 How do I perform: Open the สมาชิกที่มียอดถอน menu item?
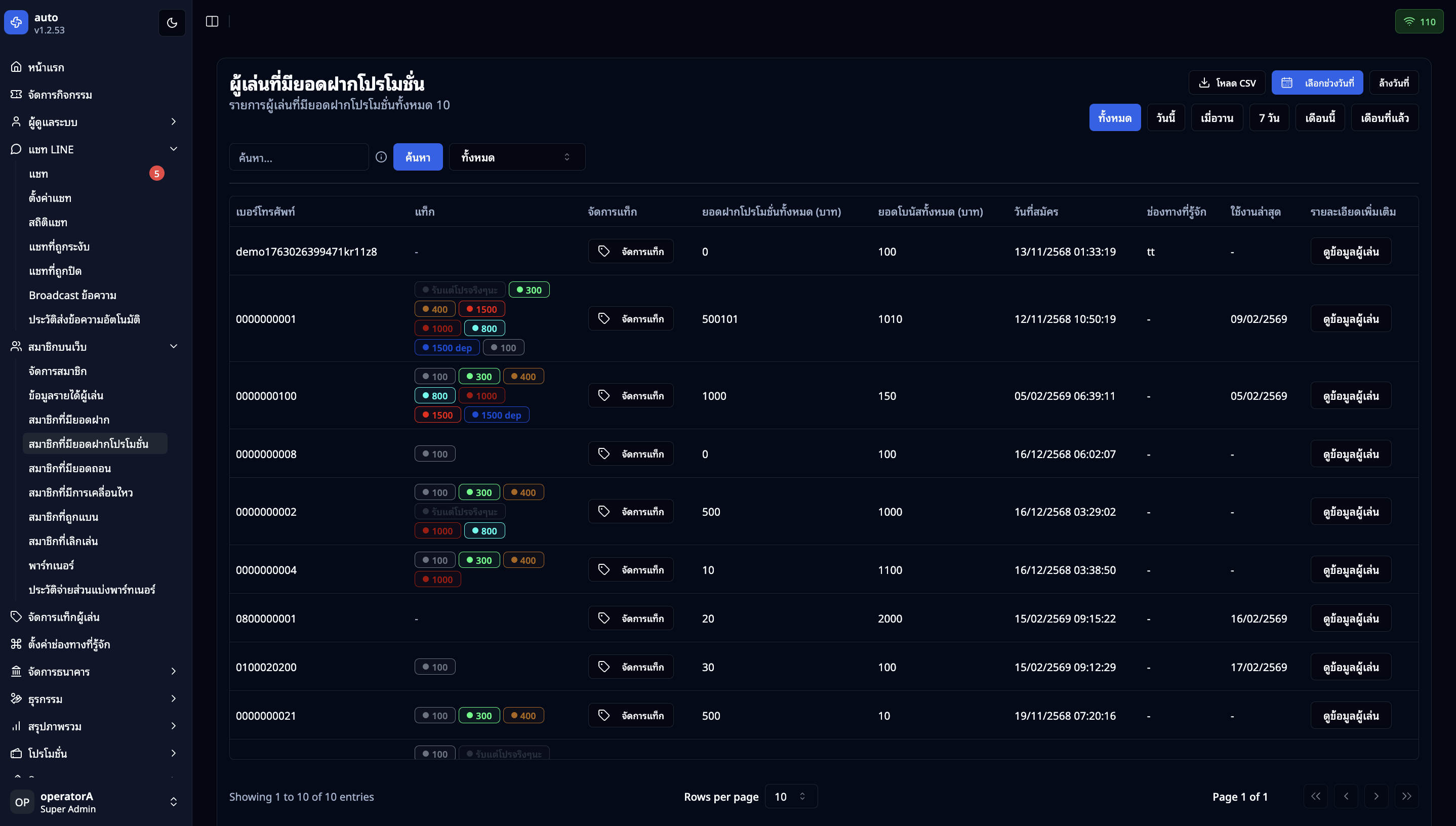point(70,468)
